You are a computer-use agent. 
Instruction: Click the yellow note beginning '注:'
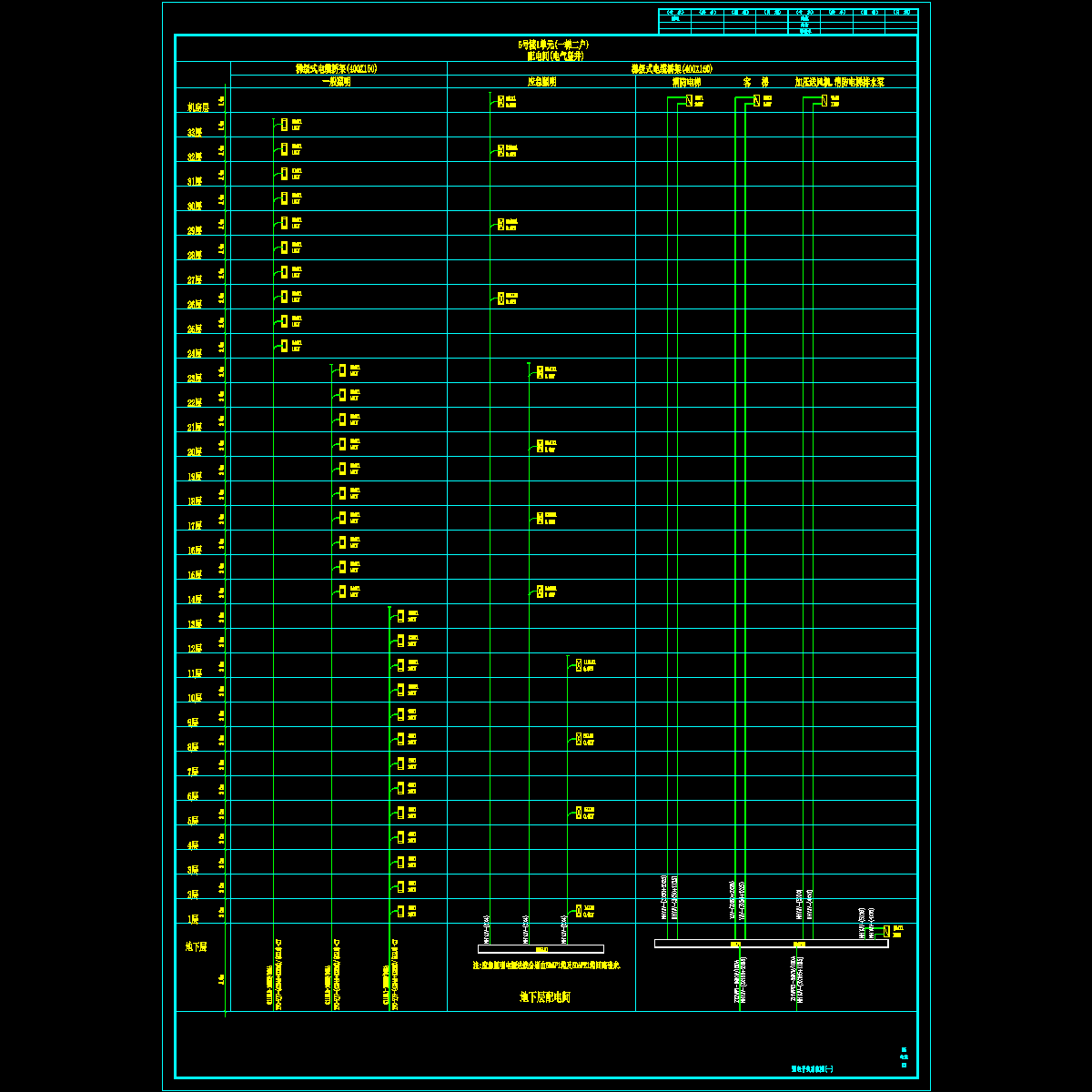(546, 965)
